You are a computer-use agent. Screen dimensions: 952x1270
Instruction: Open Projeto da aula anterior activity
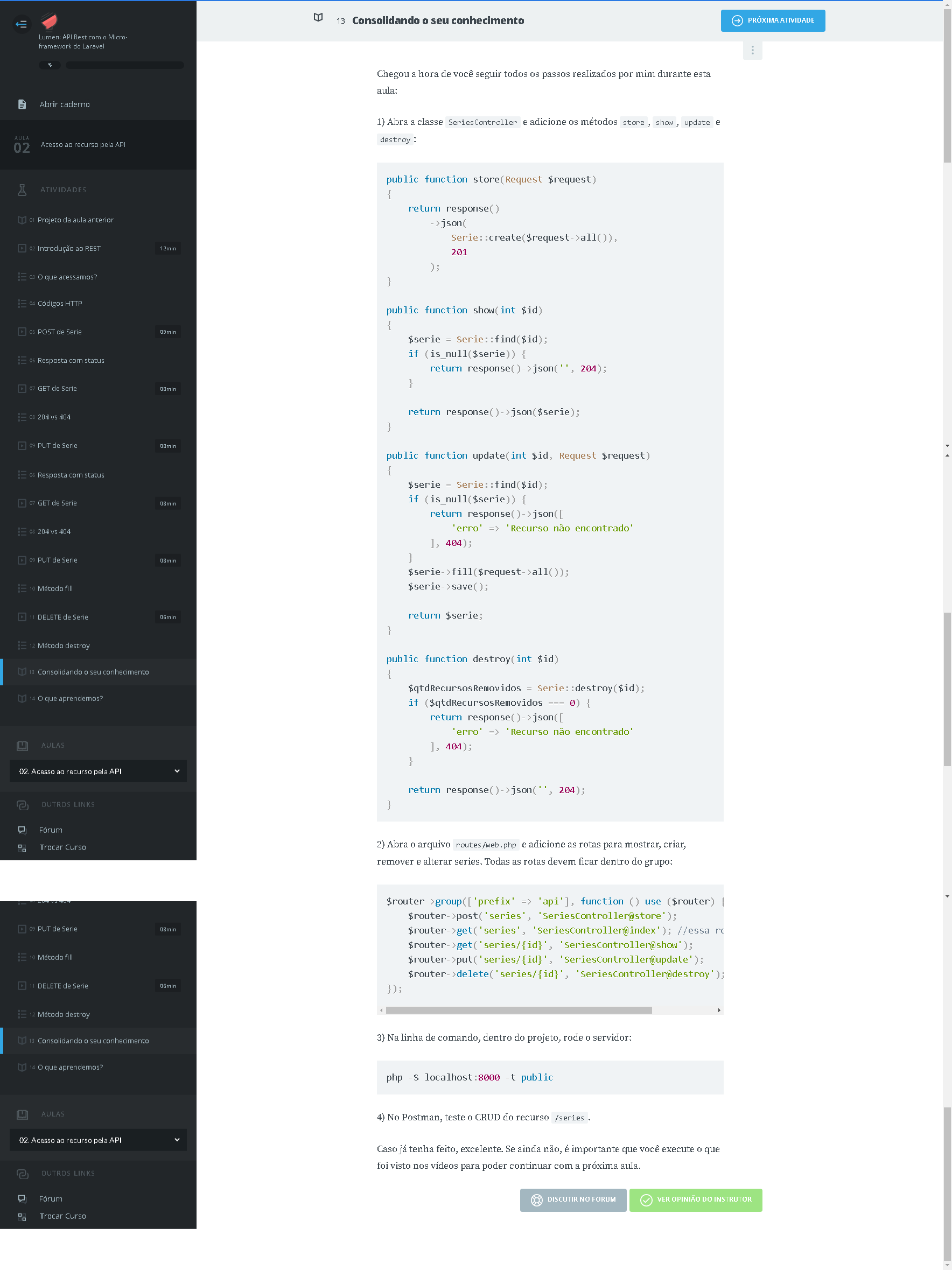pos(75,221)
